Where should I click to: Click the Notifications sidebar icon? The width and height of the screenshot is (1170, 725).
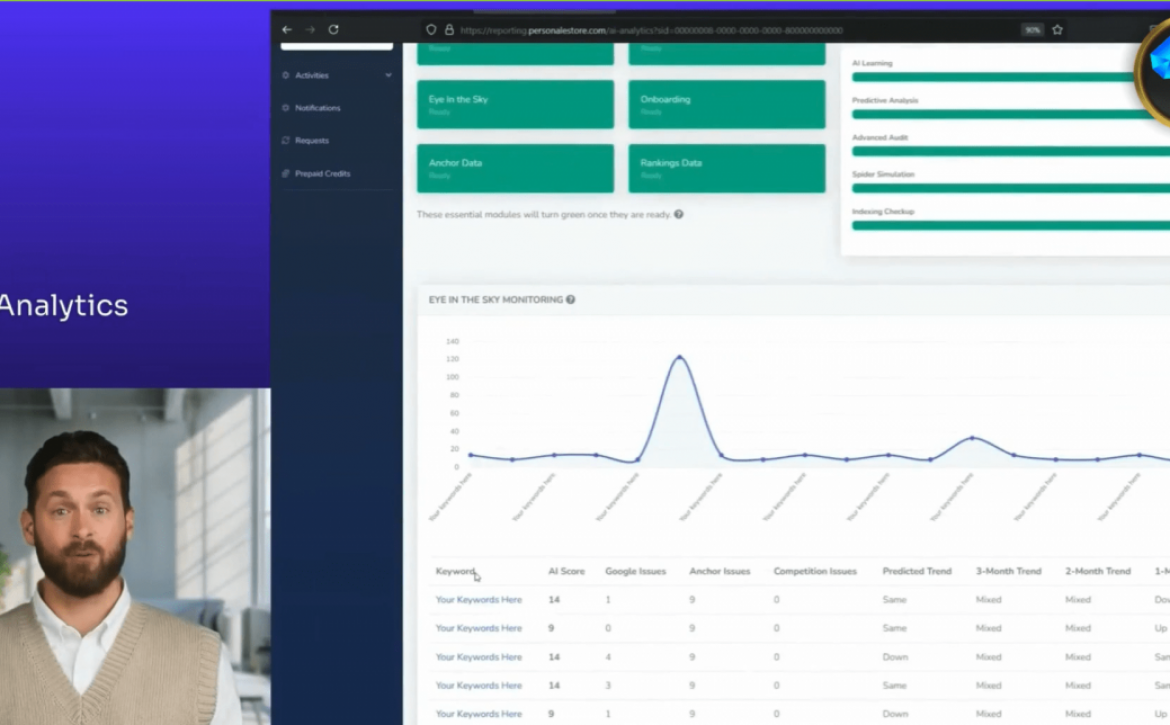click(x=286, y=108)
